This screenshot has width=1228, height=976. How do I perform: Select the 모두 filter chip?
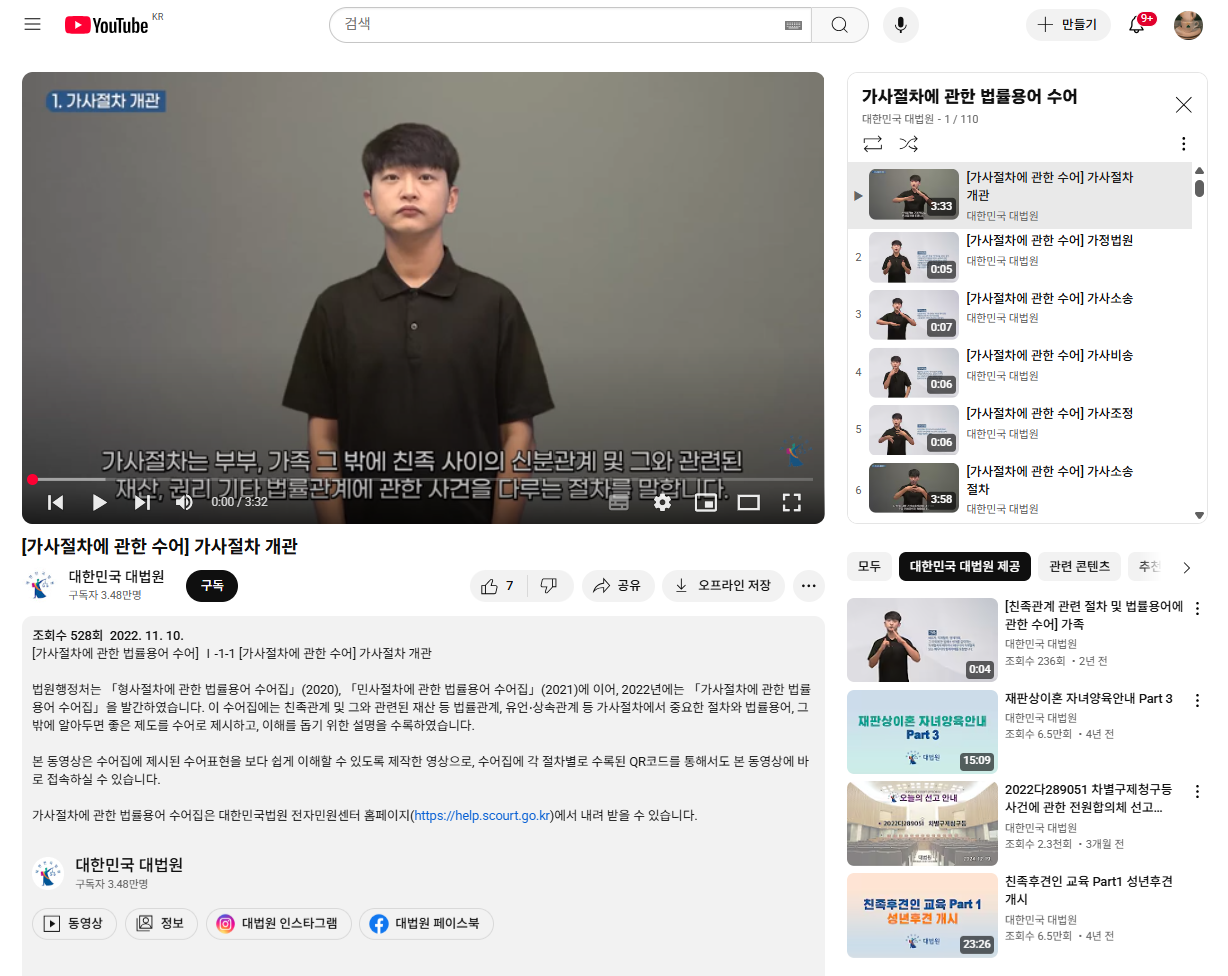pyautogui.click(x=869, y=567)
